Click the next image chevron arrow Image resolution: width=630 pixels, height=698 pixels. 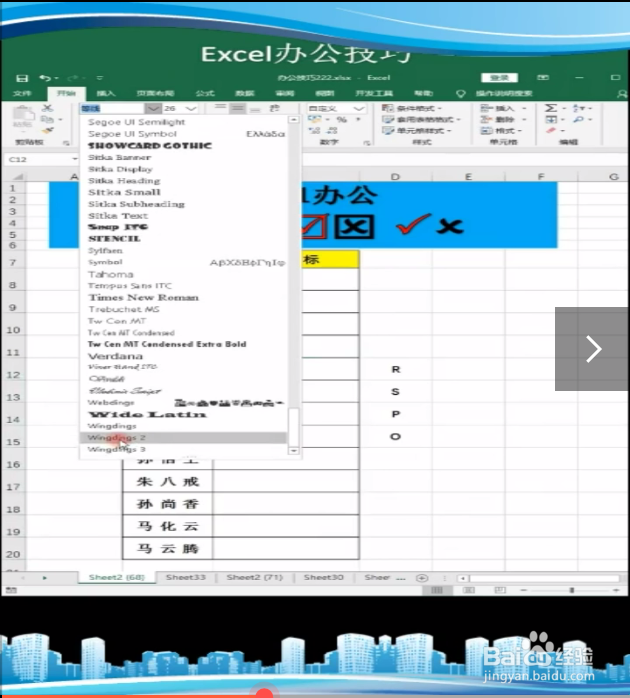point(593,349)
